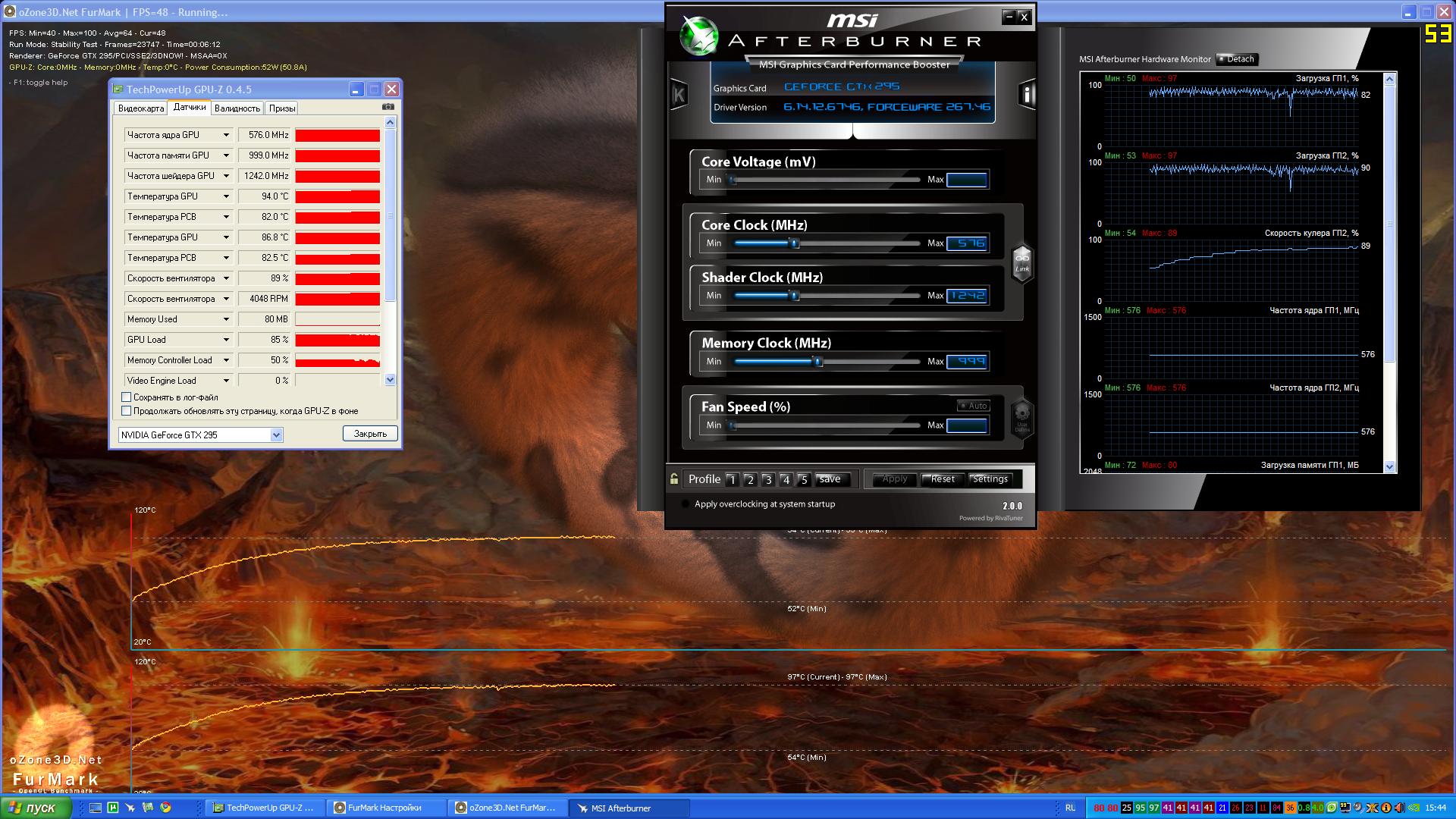Click Show Desktop in Quick Launch
The height and width of the screenshot is (819, 1456).
96,808
